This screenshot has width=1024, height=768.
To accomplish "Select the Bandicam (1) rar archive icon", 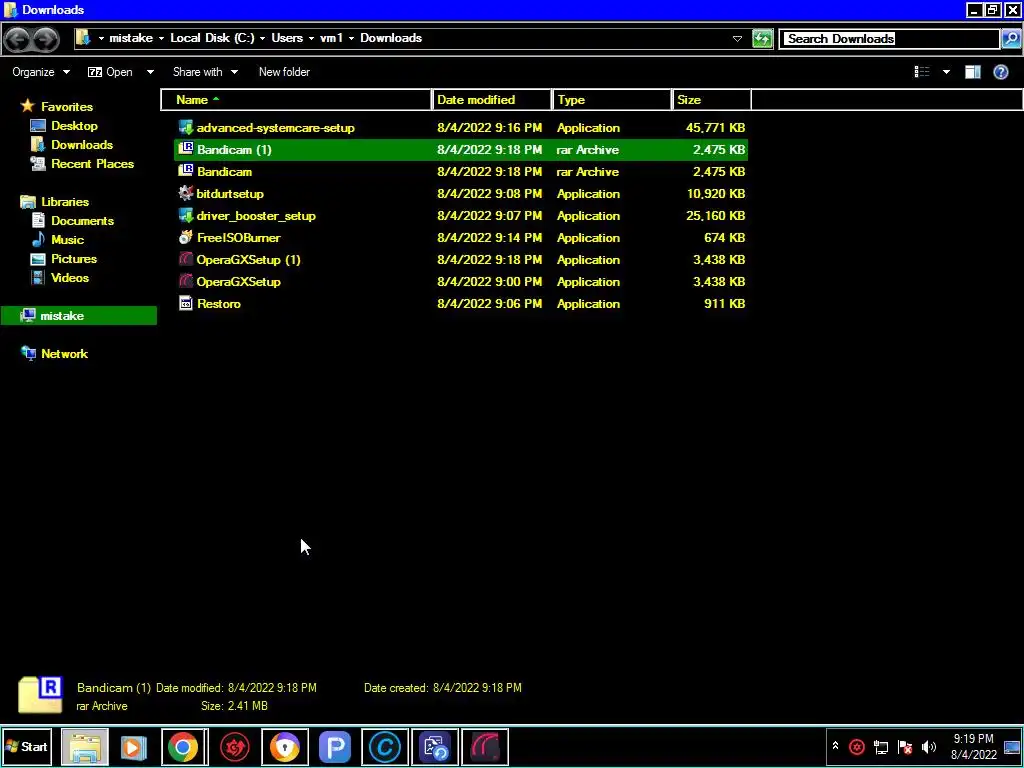I will coord(186,149).
